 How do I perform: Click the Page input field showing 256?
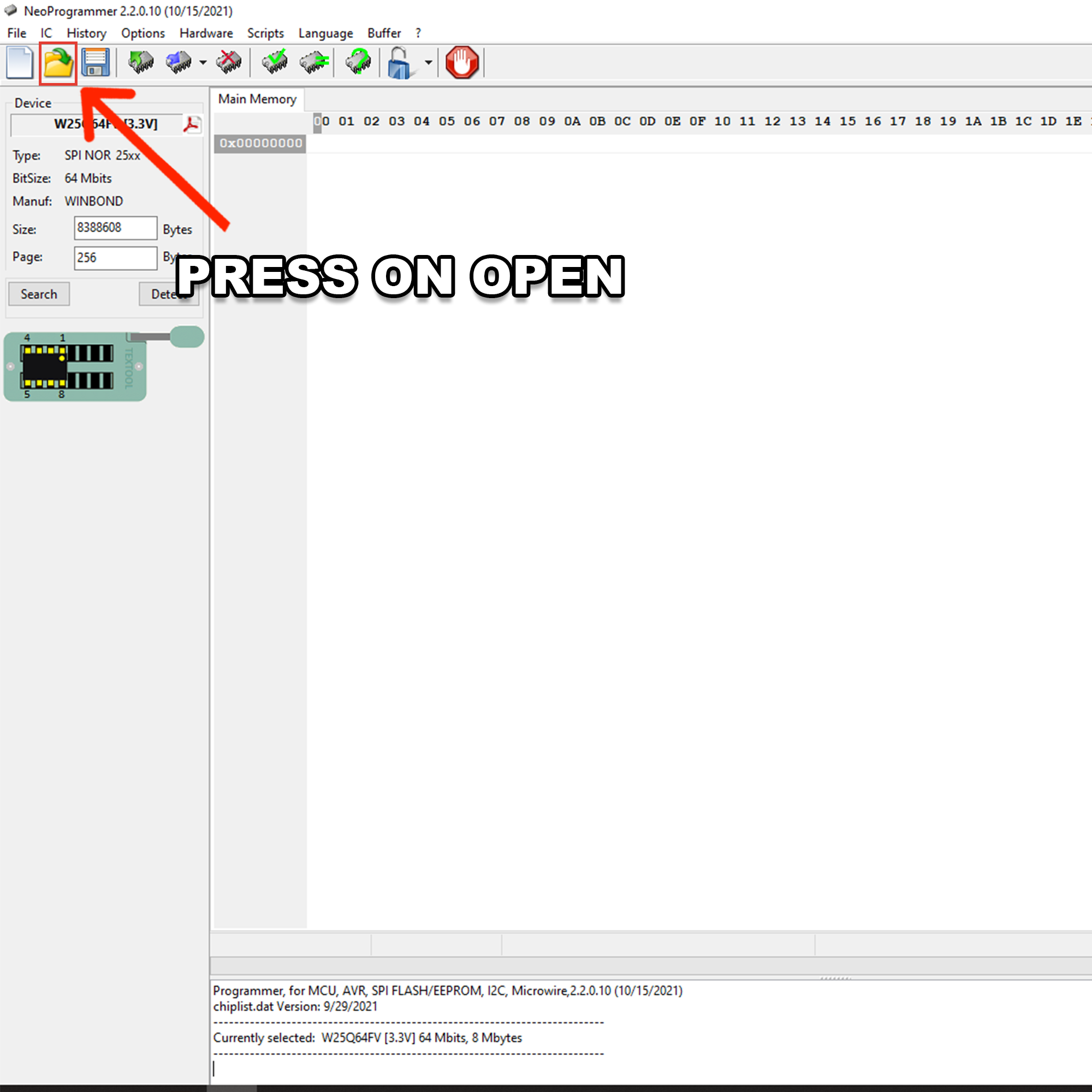115,258
